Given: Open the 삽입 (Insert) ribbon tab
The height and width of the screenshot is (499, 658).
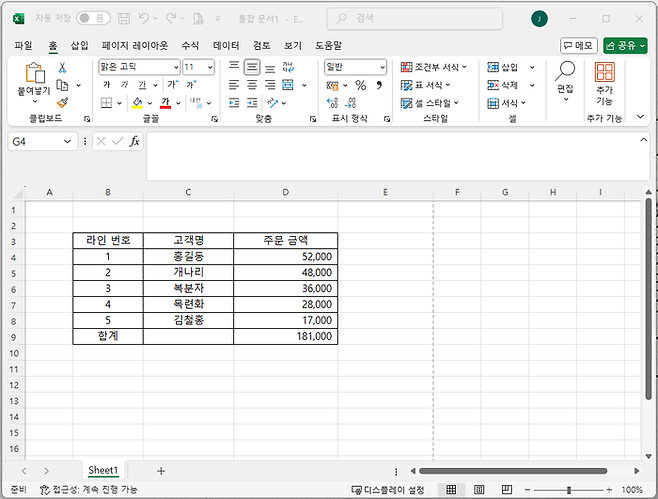Looking at the screenshot, I should tap(79, 45).
